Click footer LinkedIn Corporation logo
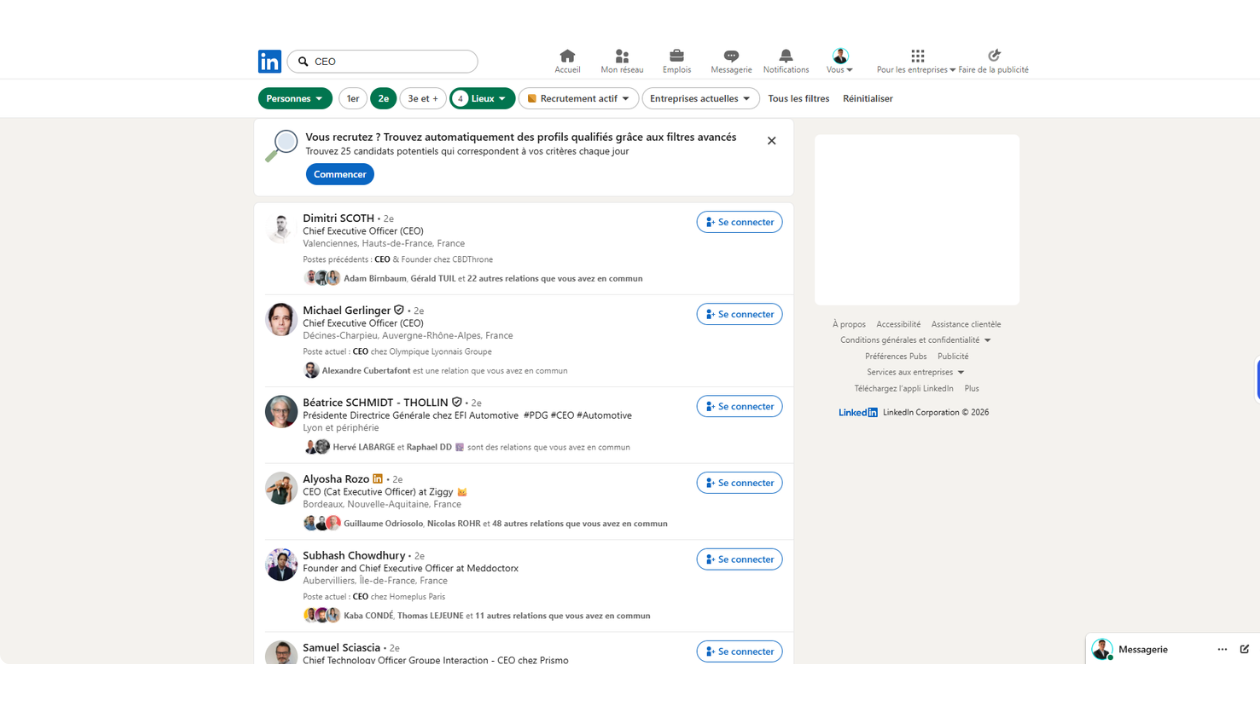1260x708 pixels. [x=858, y=412]
